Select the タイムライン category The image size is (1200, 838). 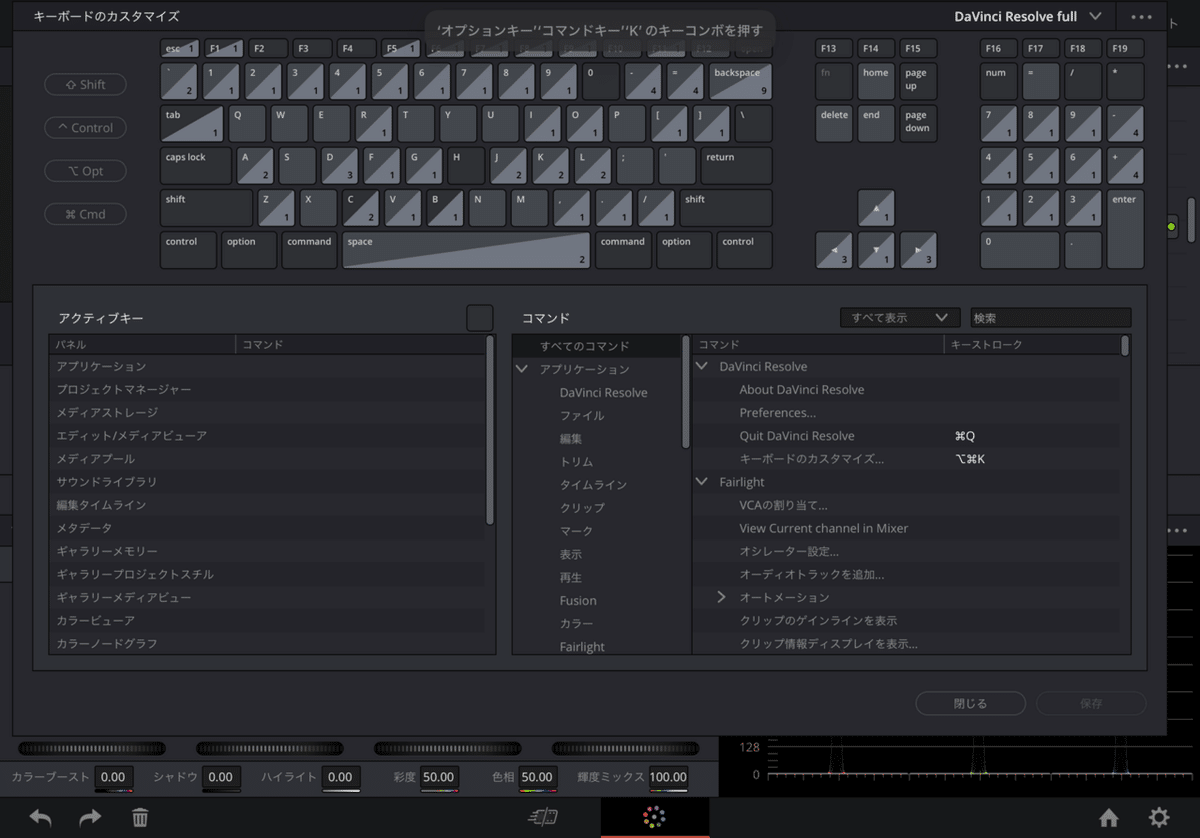[x=593, y=484]
